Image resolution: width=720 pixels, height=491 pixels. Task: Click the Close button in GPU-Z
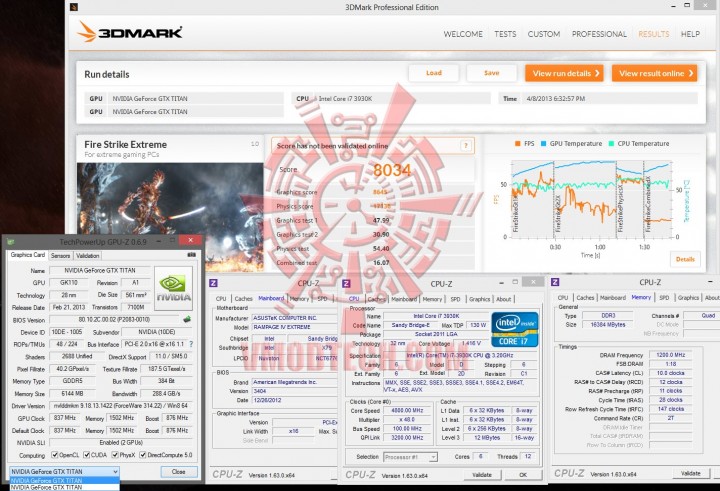pyautogui.click(x=179, y=472)
